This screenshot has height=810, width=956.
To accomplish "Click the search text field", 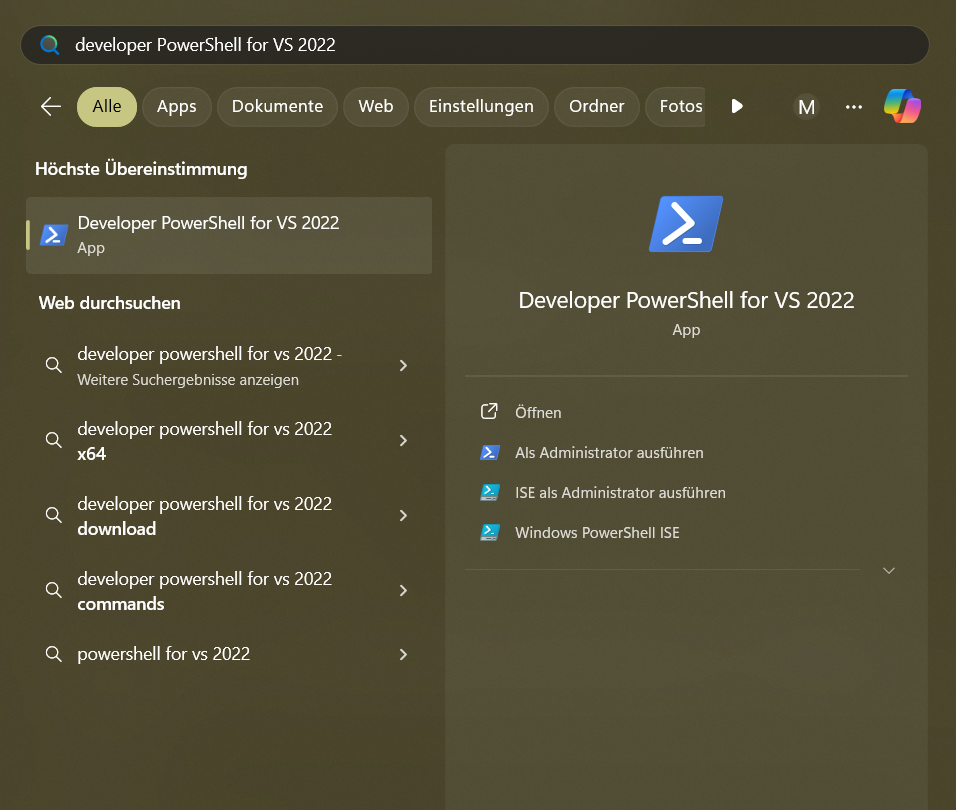I will pos(474,44).
